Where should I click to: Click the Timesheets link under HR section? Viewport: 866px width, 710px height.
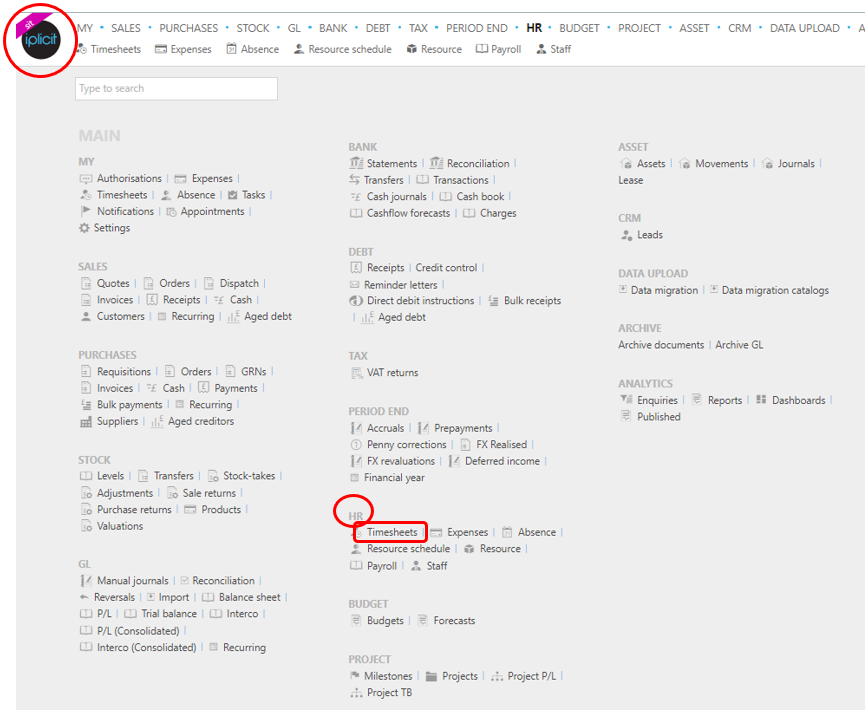coord(391,532)
